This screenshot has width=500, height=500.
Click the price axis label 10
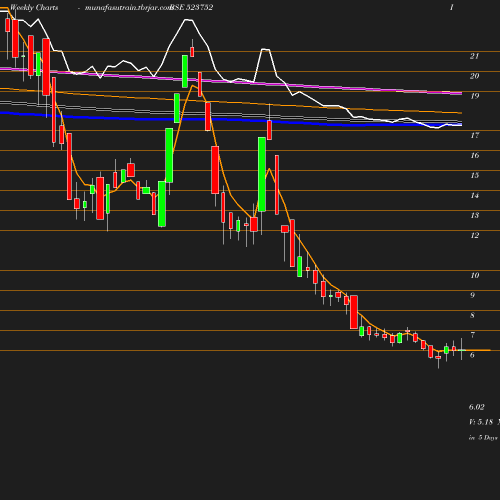coord(475,275)
